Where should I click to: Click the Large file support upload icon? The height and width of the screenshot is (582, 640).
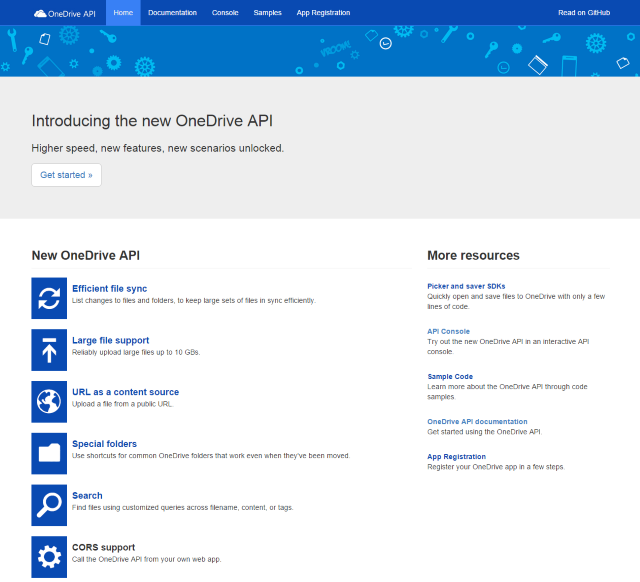click(49, 350)
